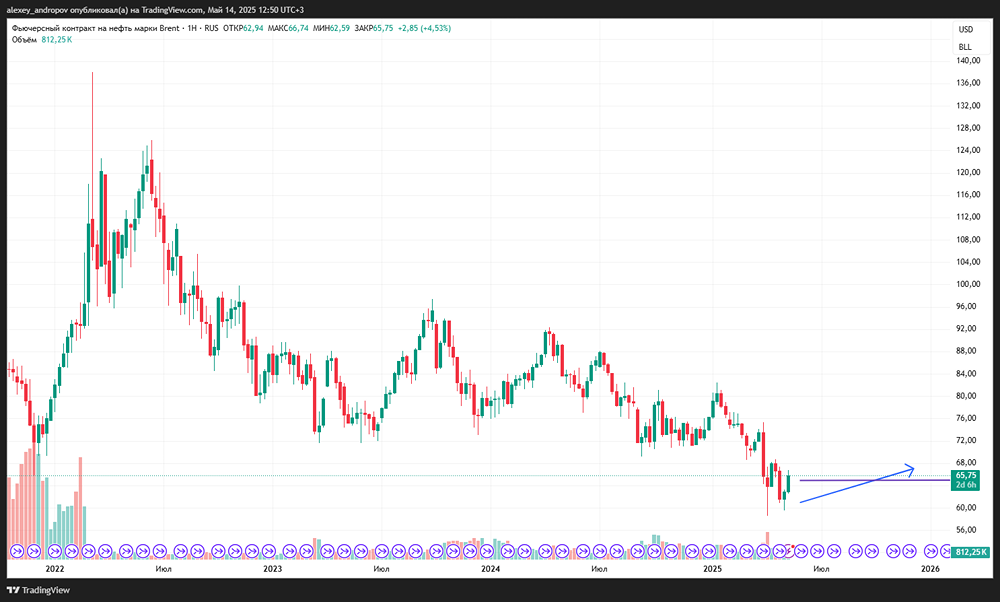Click the 88,00 price axis label
Screen dimensions: 1000x602
tap(966, 351)
